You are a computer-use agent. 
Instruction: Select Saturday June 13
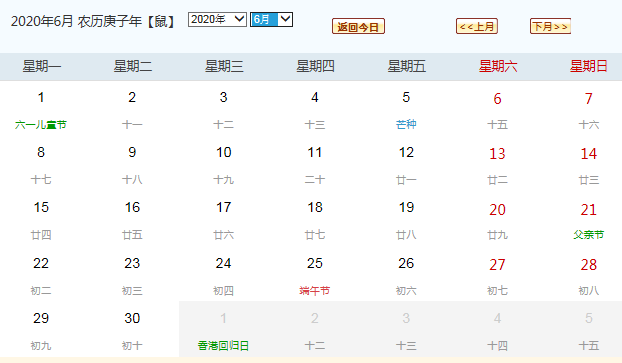tap(497, 165)
